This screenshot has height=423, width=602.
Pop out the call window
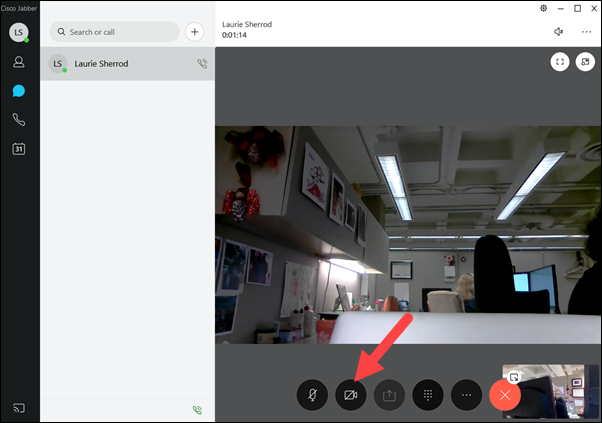pyautogui.click(x=585, y=62)
